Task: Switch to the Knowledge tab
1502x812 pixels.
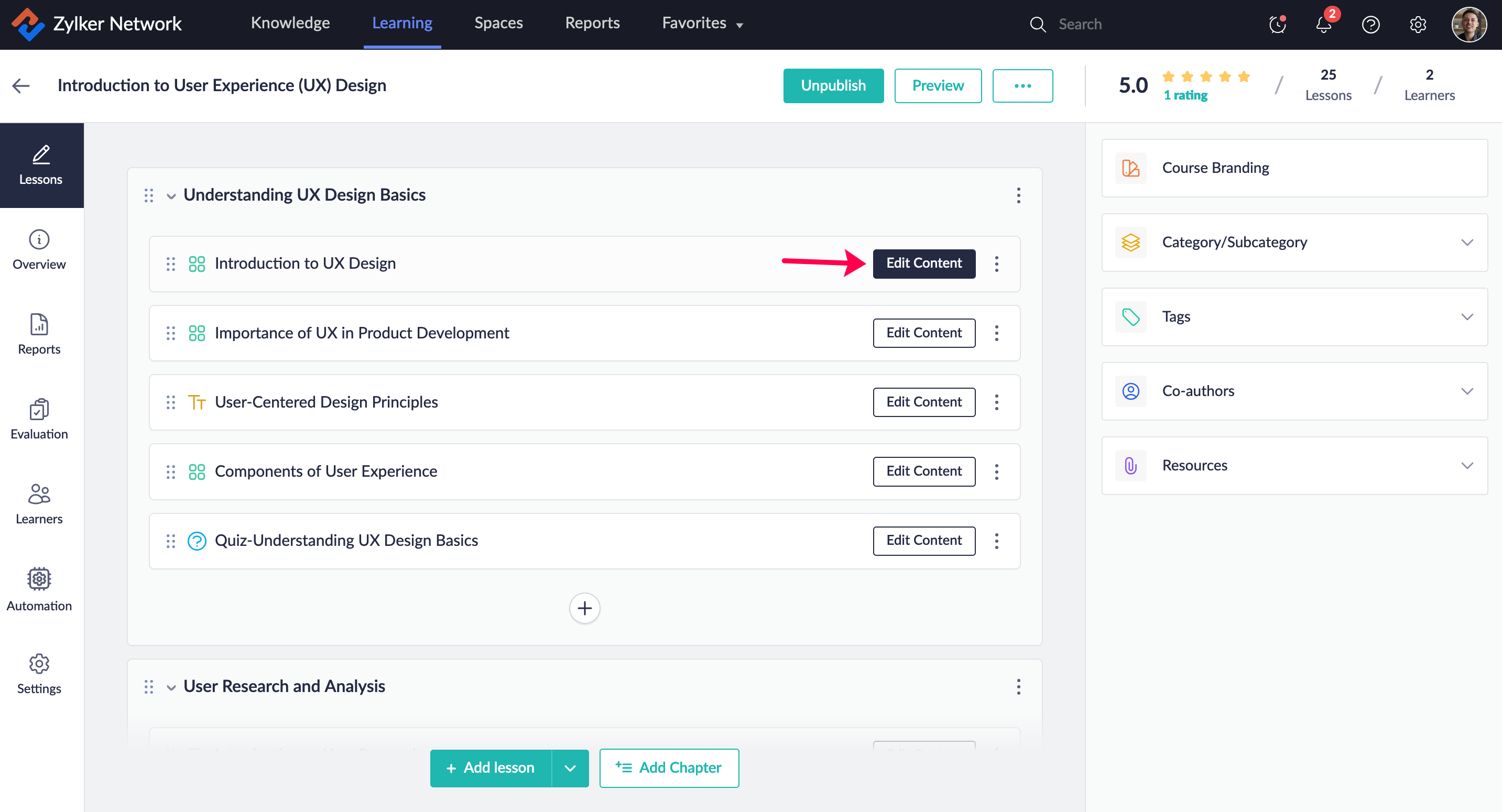Action: point(290,24)
